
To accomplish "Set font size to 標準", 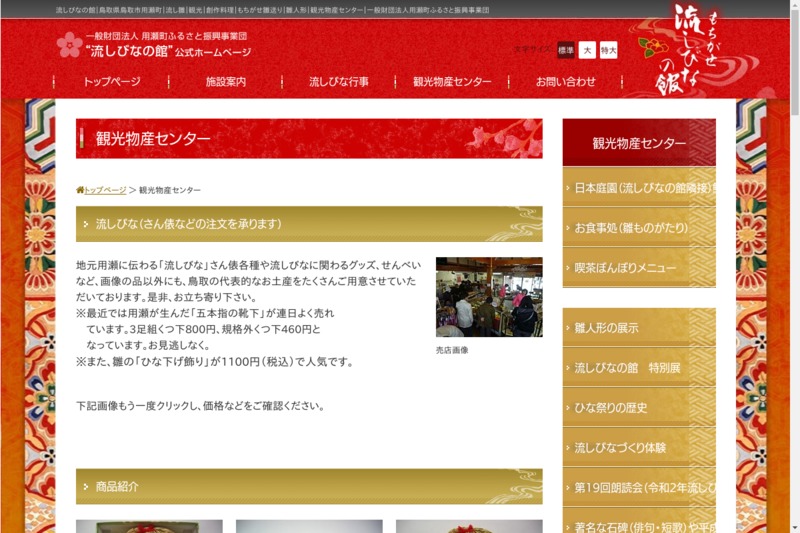I will (x=566, y=49).
